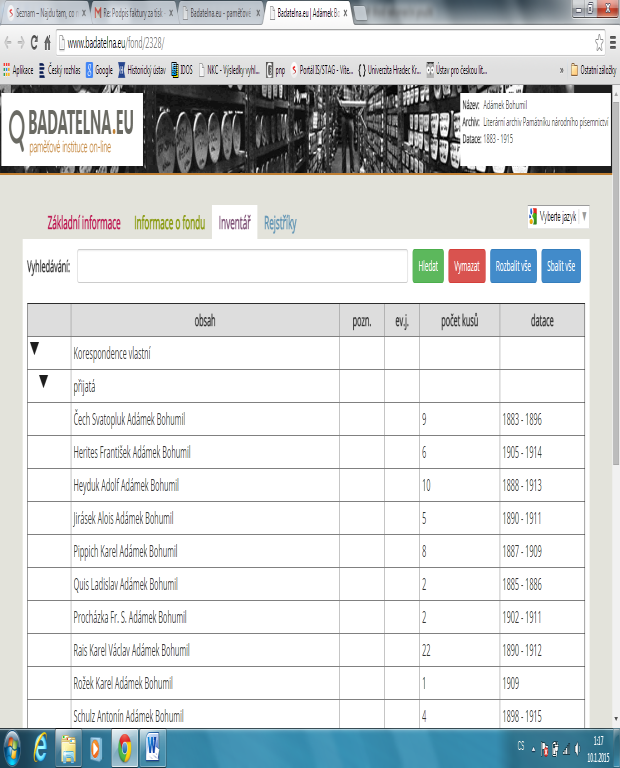Click the datace cell 1885 - 1886
Image resolution: width=620 pixels, height=768 pixels.
(x=542, y=584)
